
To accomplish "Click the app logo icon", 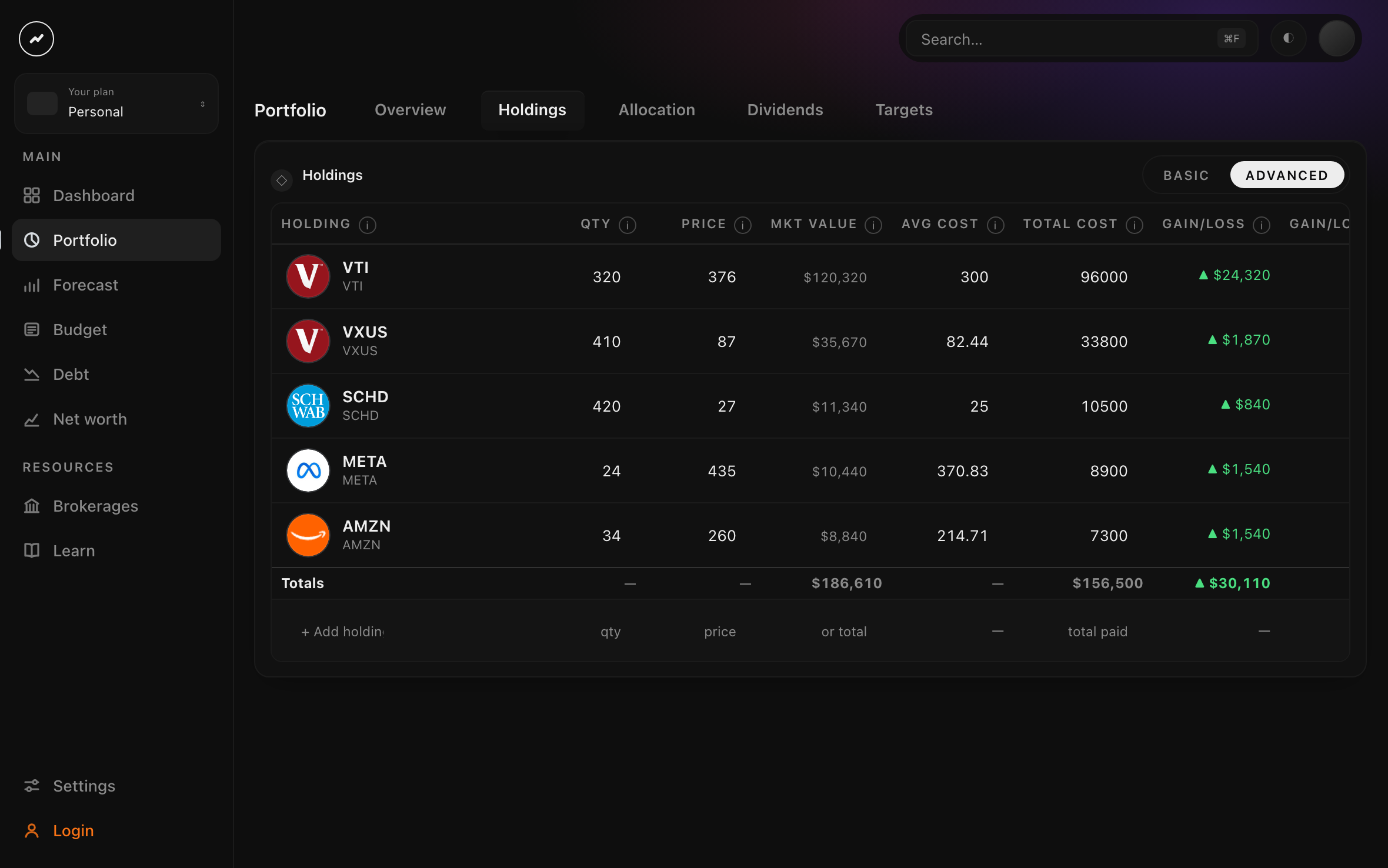I will pos(36,39).
